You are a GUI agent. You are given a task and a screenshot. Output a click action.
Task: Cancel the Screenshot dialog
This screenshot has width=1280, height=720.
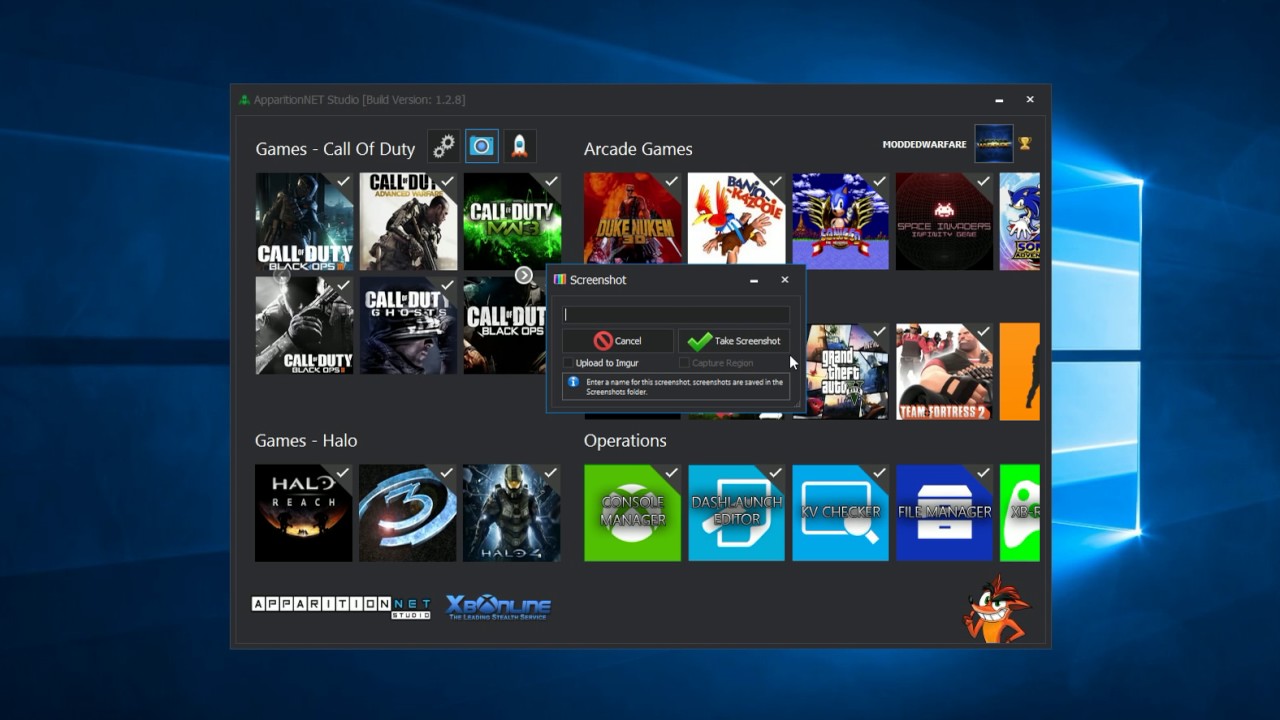point(617,341)
